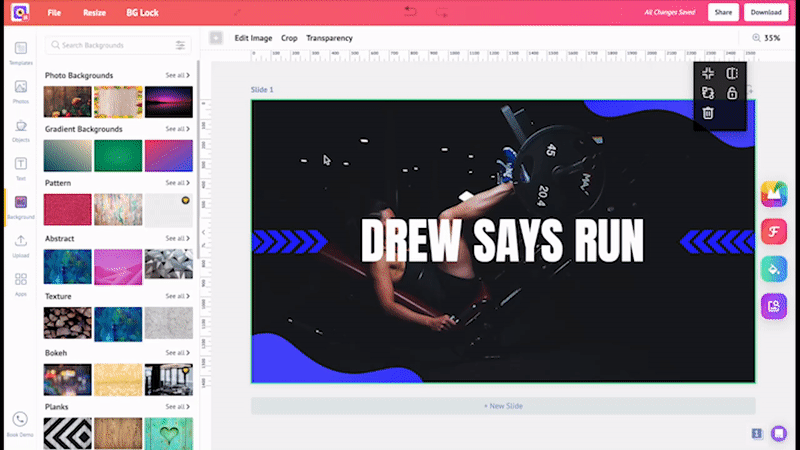Select the stacked wood logs texture thumbnail
The width and height of the screenshot is (800, 450).
coord(67,323)
